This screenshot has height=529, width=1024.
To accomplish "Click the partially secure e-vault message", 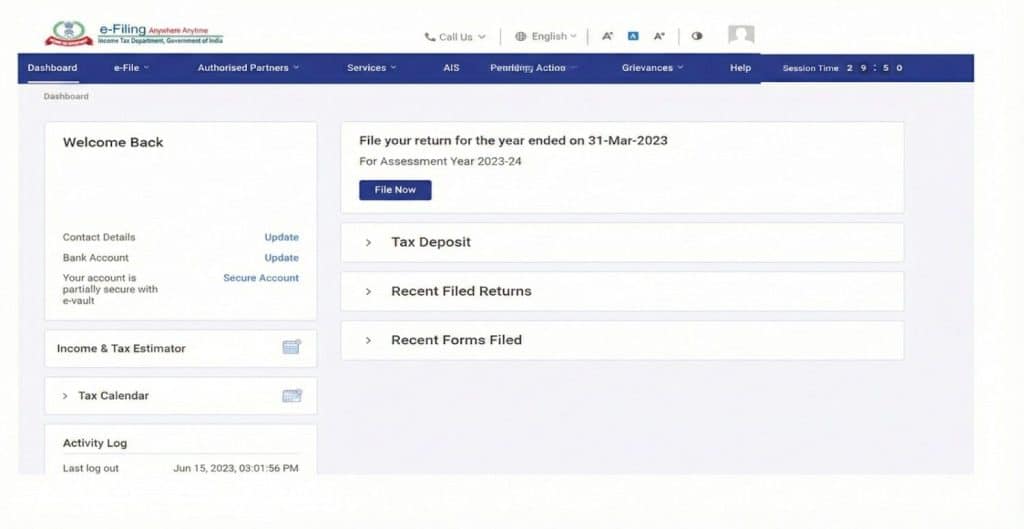I will point(110,289).
